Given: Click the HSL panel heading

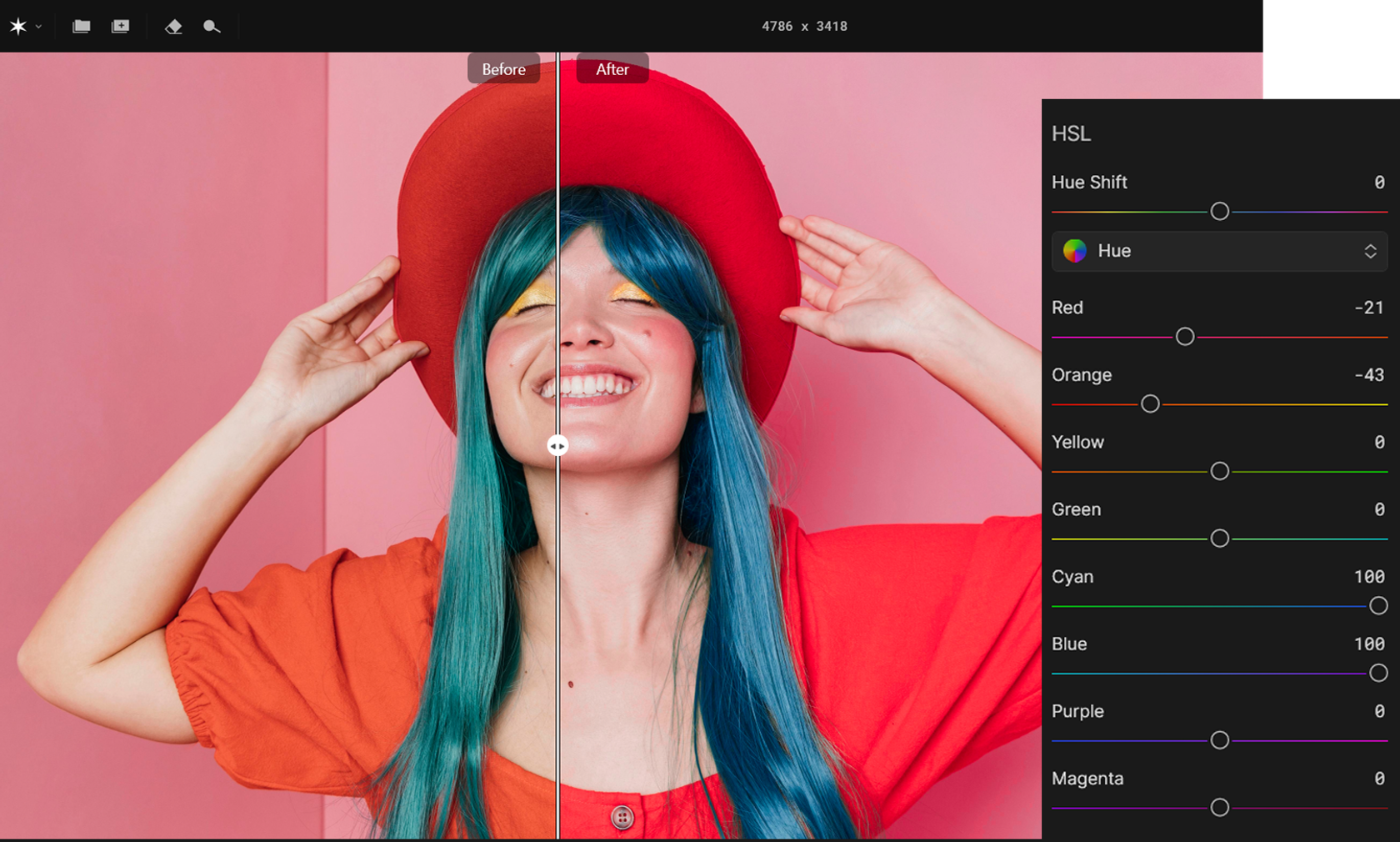Looking at the screenshot, I should (1072, 133).
